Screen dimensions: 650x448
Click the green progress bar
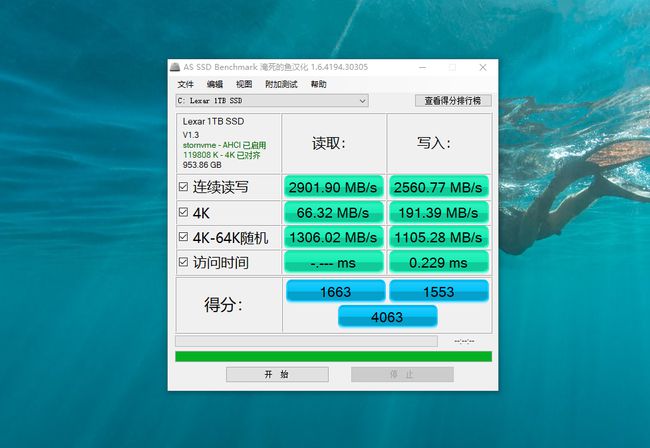click(333, 356)
